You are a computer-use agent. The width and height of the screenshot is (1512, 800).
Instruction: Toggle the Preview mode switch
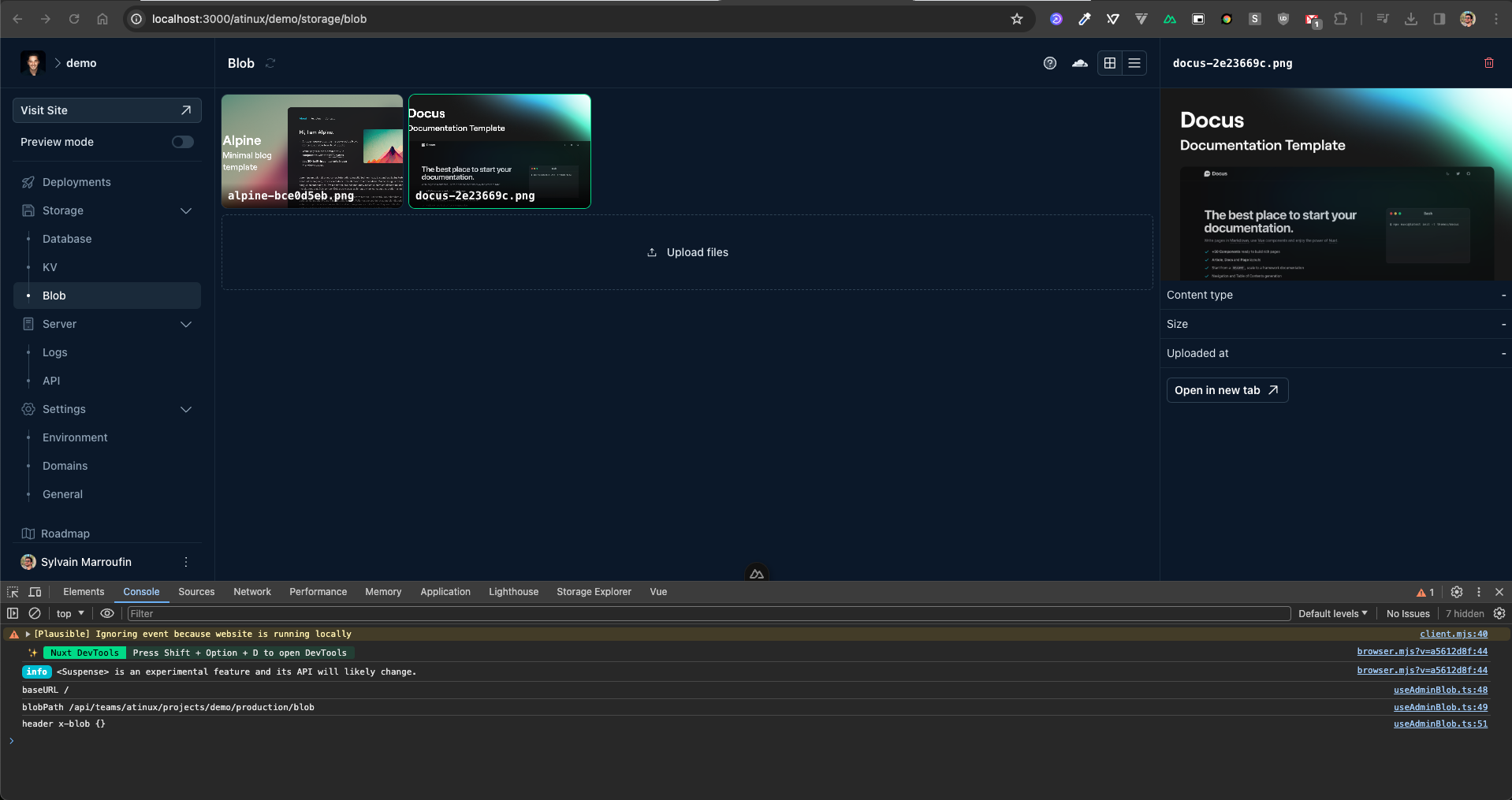[183, 142]
